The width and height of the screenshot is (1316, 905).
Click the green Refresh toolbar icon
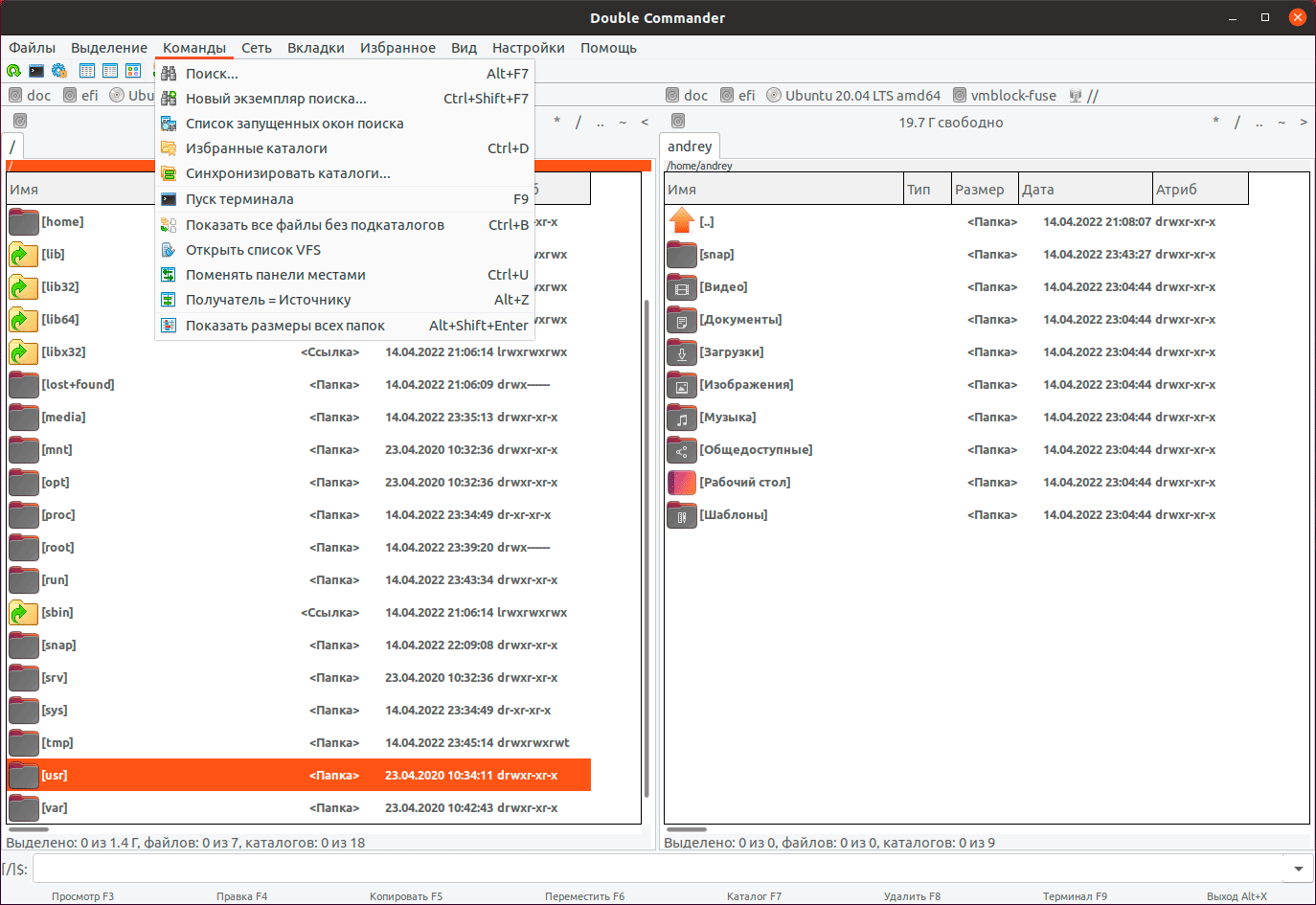pos(13,71)
